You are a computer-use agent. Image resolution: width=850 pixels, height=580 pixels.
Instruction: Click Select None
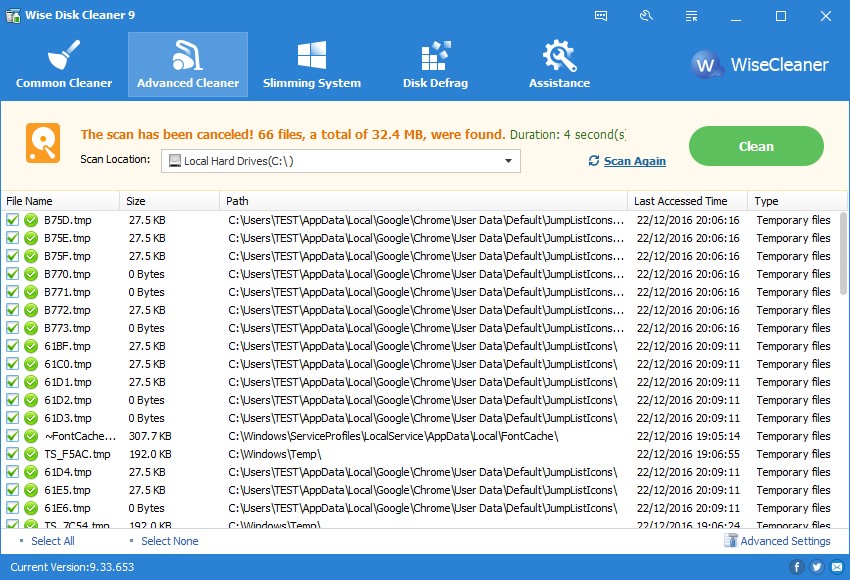pos(170,541)
